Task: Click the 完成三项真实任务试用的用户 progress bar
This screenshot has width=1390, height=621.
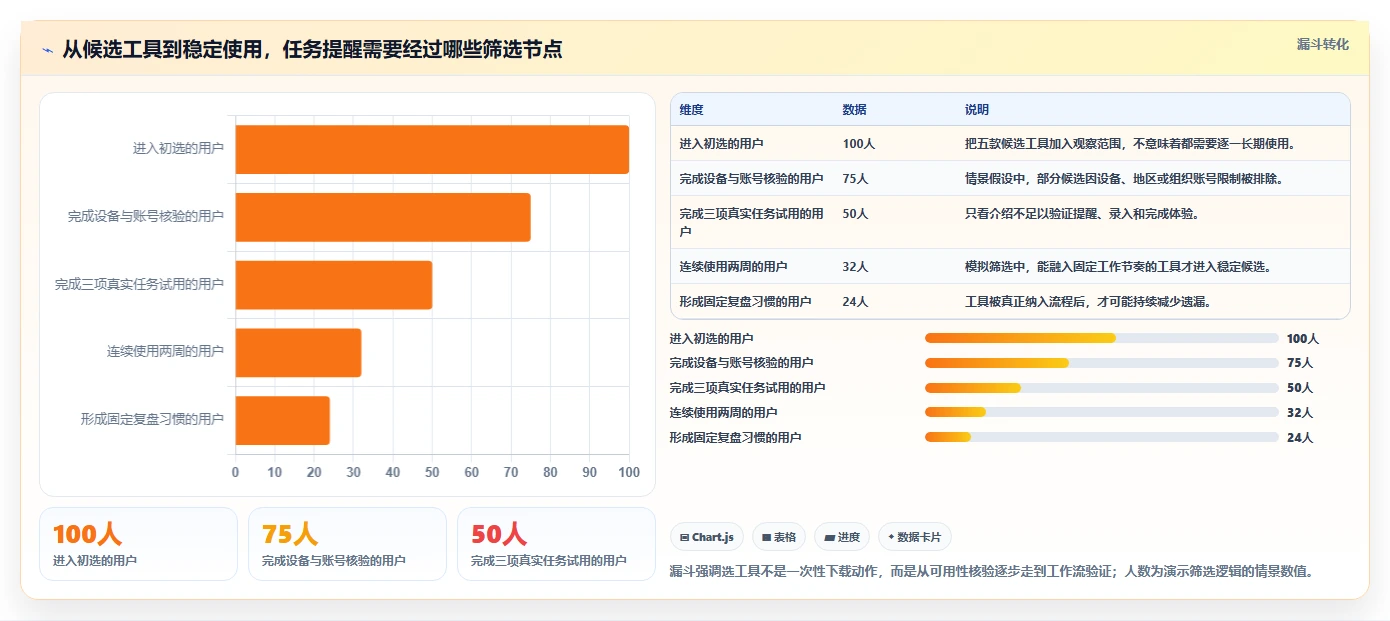Action: pyautogui.click(x=1102, y=388)
